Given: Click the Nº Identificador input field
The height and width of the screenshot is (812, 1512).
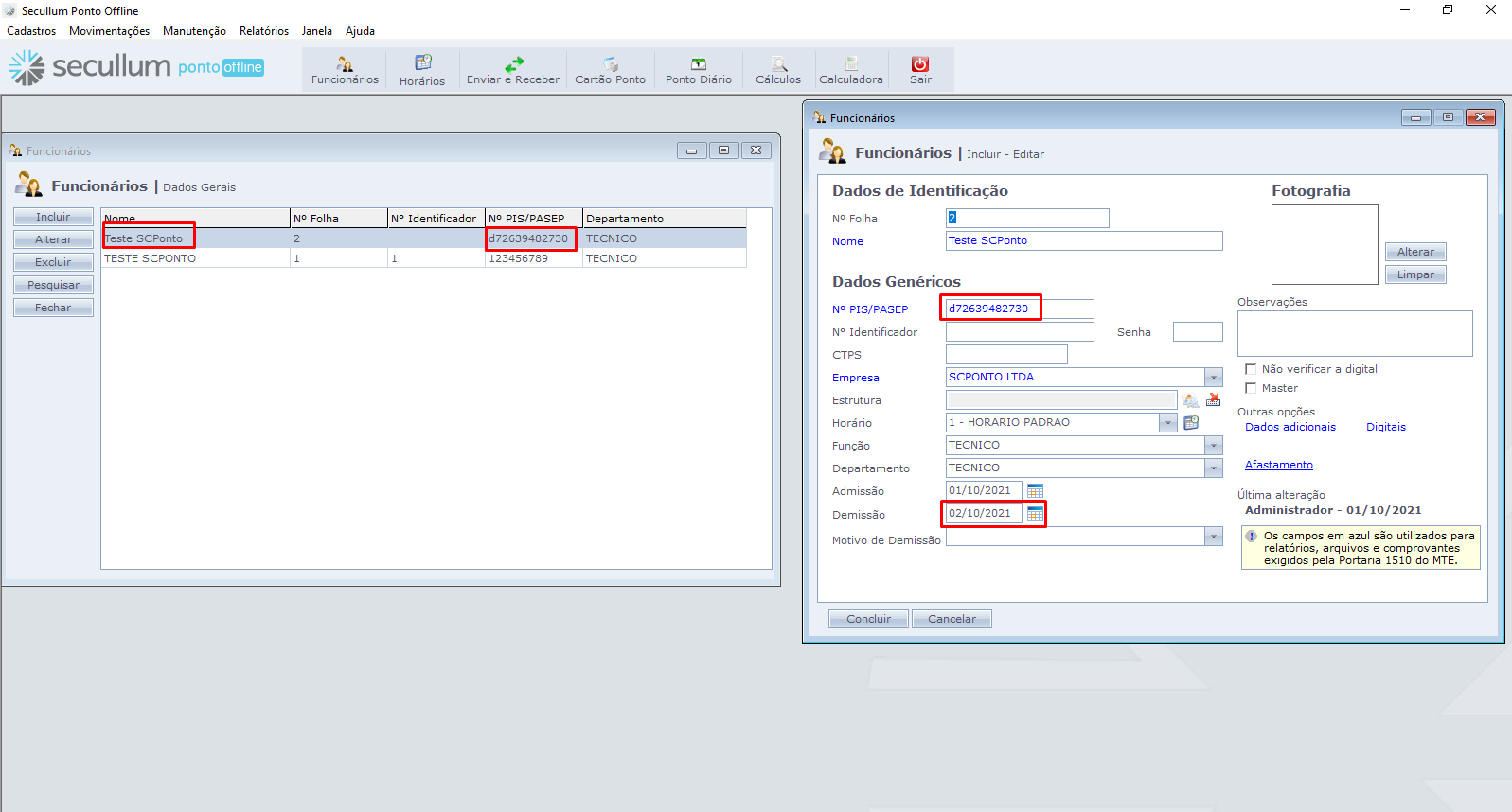Looking at the screenshot, I should click(x=1020, y=331).
